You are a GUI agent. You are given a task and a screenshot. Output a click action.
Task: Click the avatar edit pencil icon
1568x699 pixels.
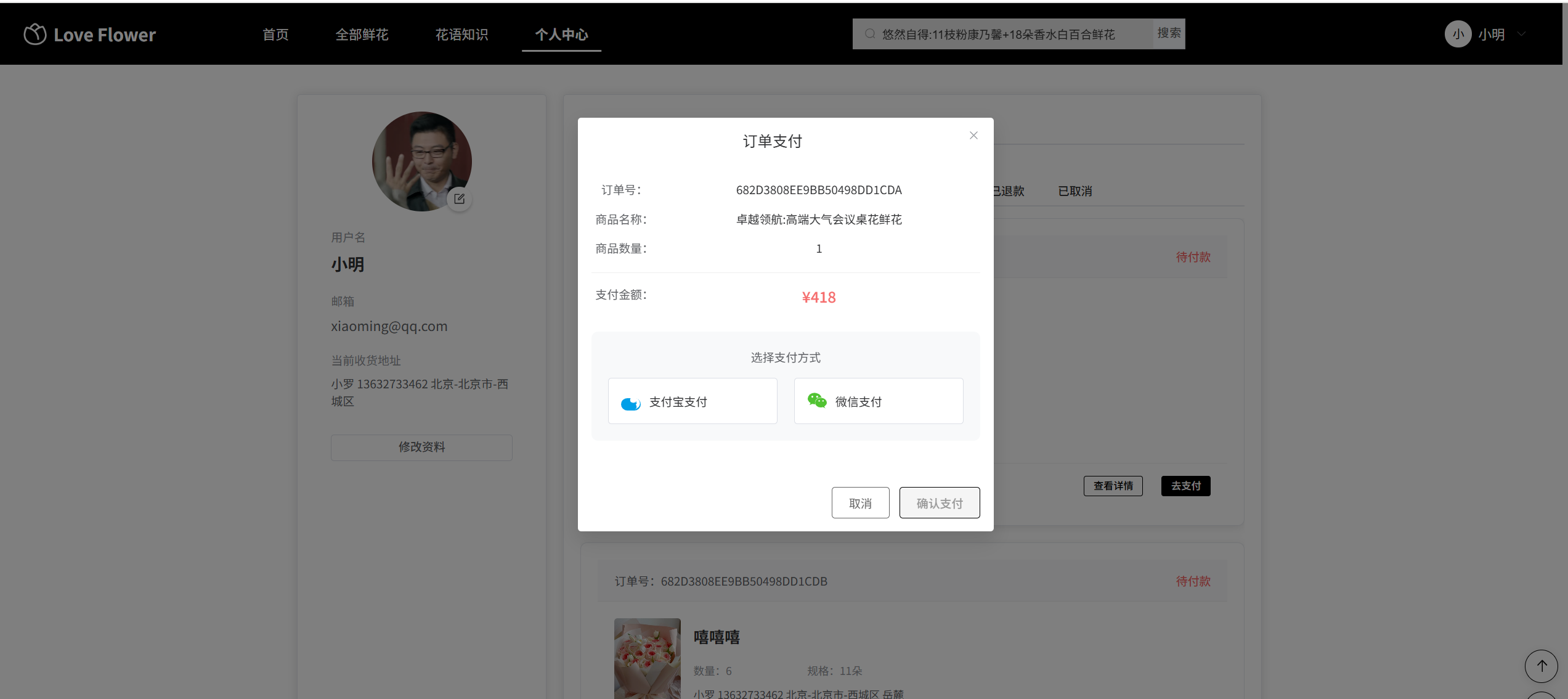459,198
